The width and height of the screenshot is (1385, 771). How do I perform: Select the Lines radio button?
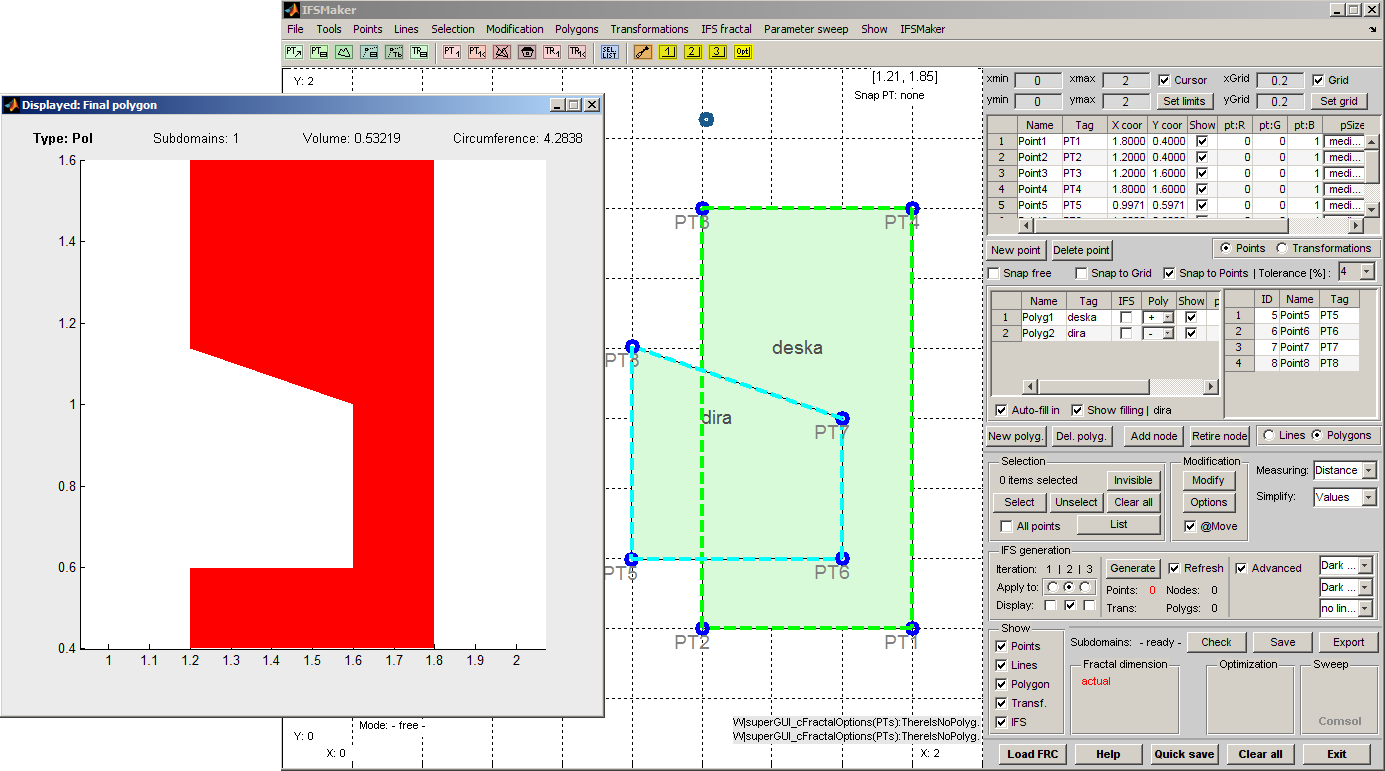(1269, 435)
